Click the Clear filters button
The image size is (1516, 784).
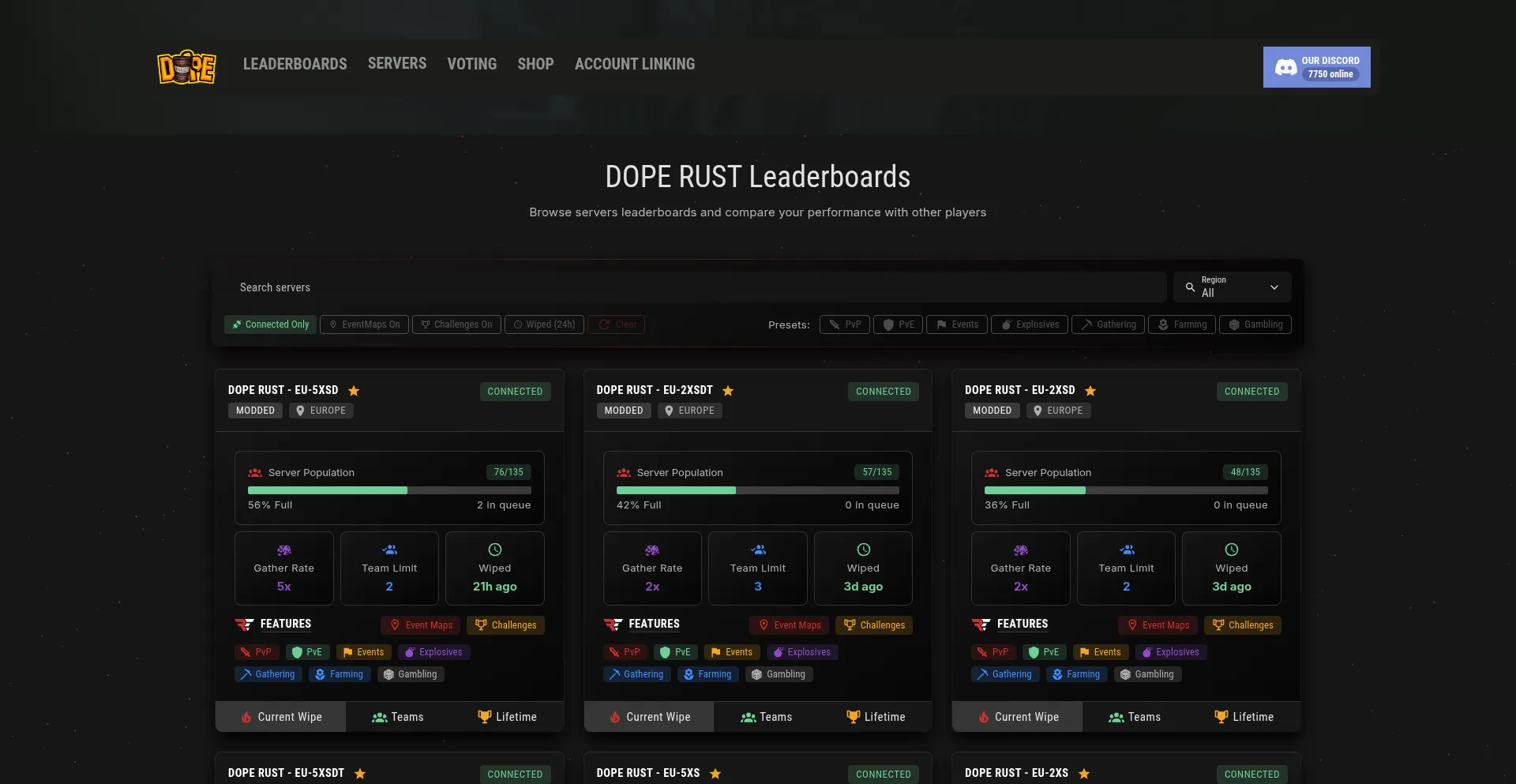click(617, 324)
